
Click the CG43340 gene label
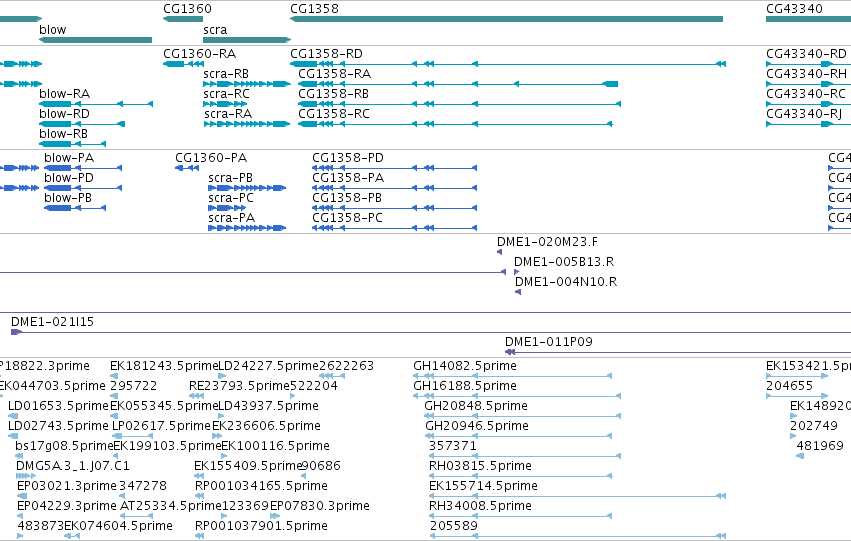click(x=794, y=9)
